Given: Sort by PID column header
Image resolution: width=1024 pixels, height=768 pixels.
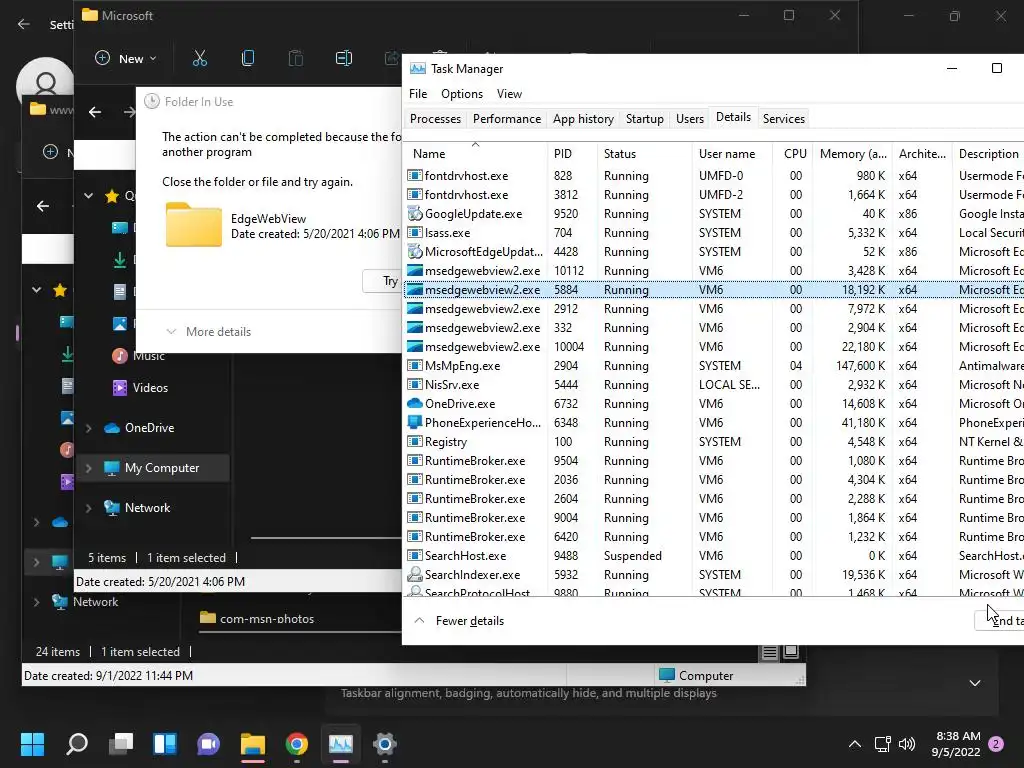Looking at the screenshot, I should tap(572, 153).
